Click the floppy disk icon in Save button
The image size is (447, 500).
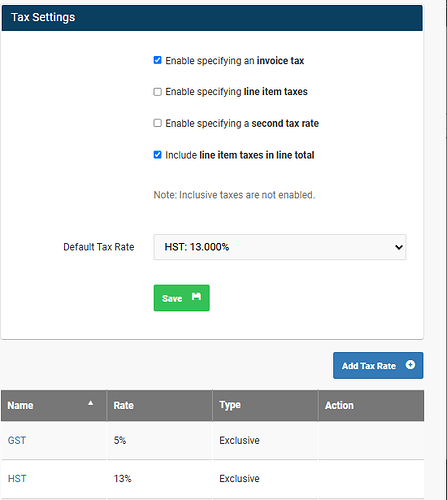coord(196,296)
